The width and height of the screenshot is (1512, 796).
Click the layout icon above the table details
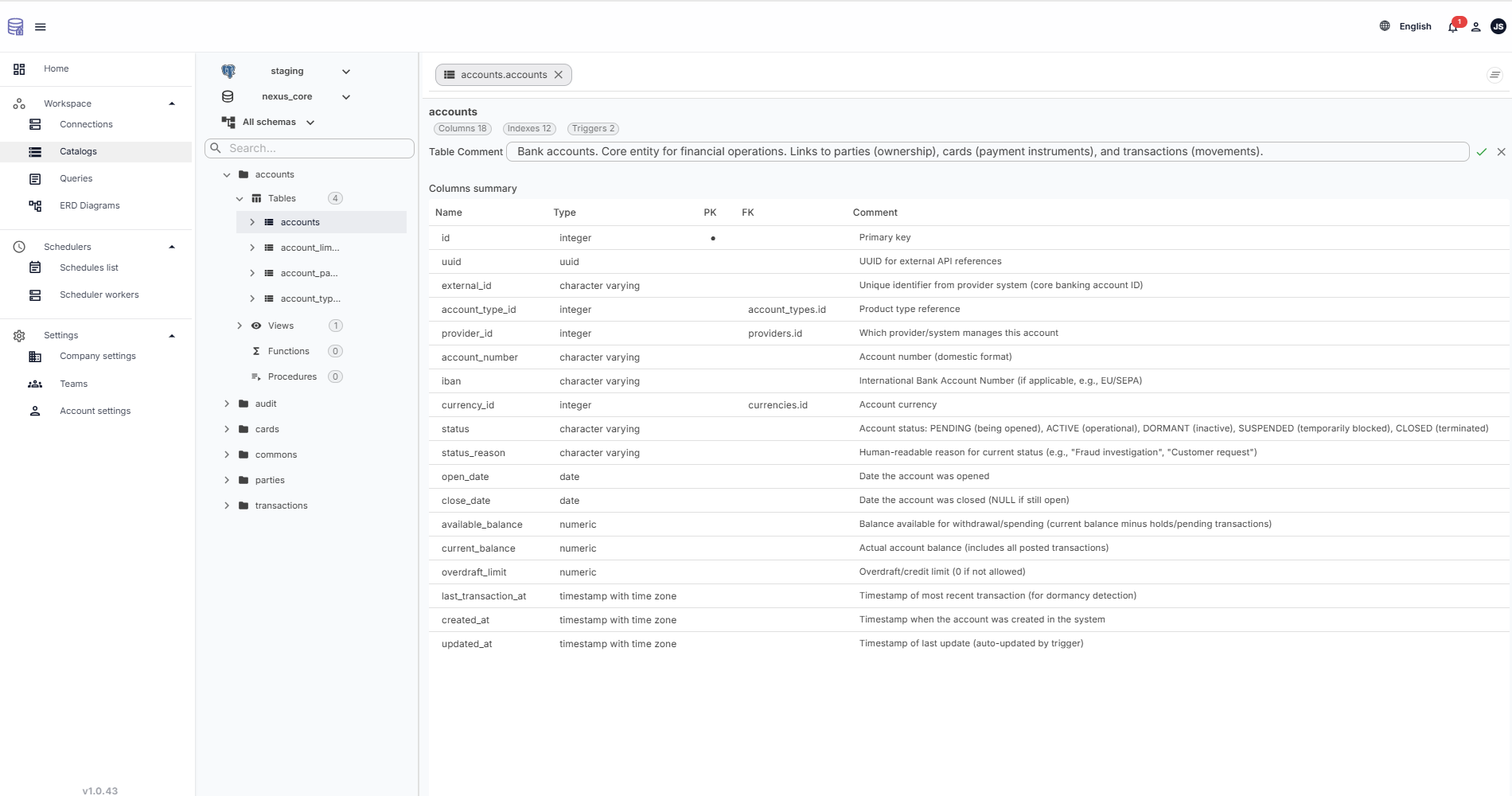[1493, 75]
